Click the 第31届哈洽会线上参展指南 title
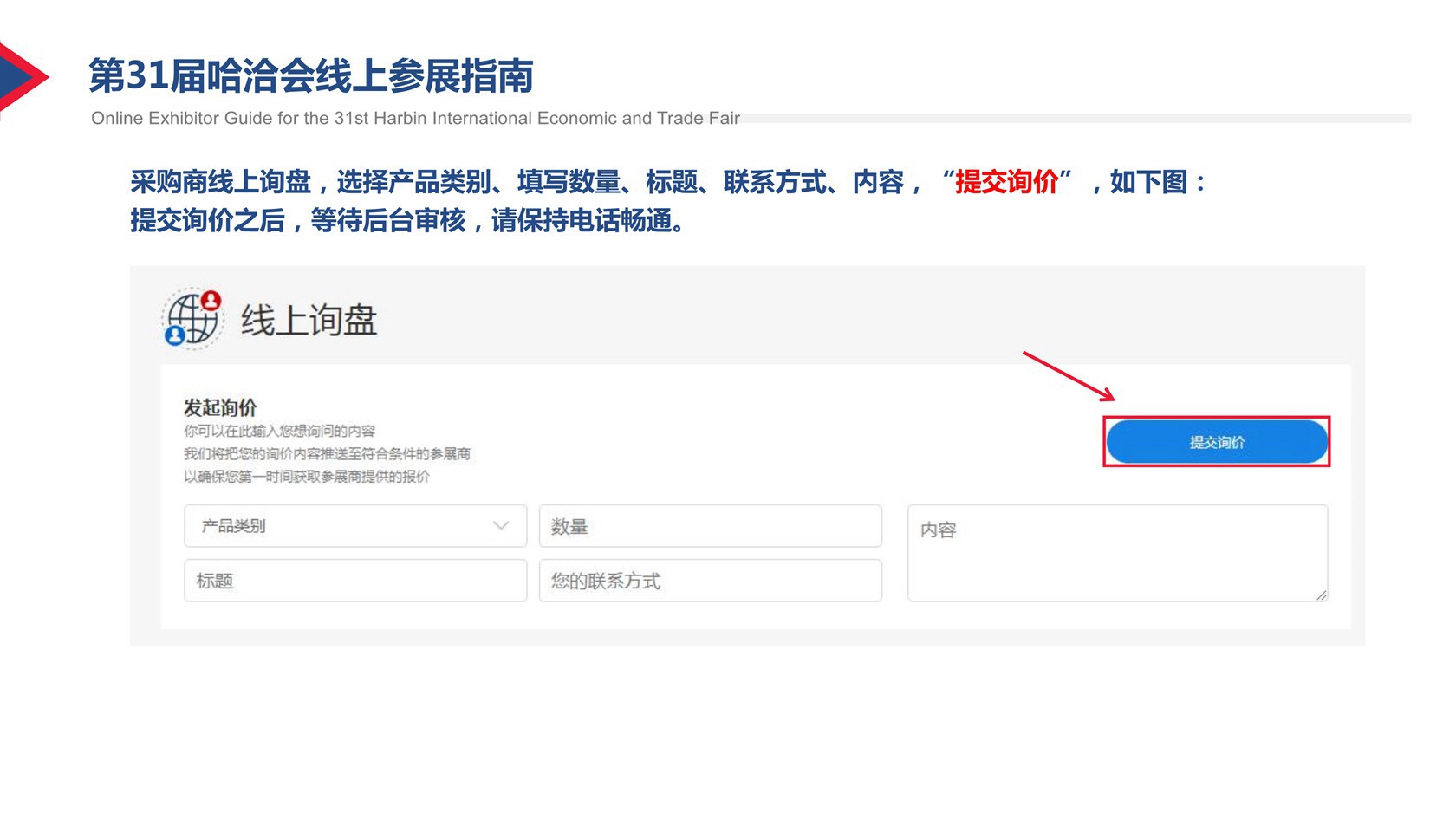 point(311,76)
